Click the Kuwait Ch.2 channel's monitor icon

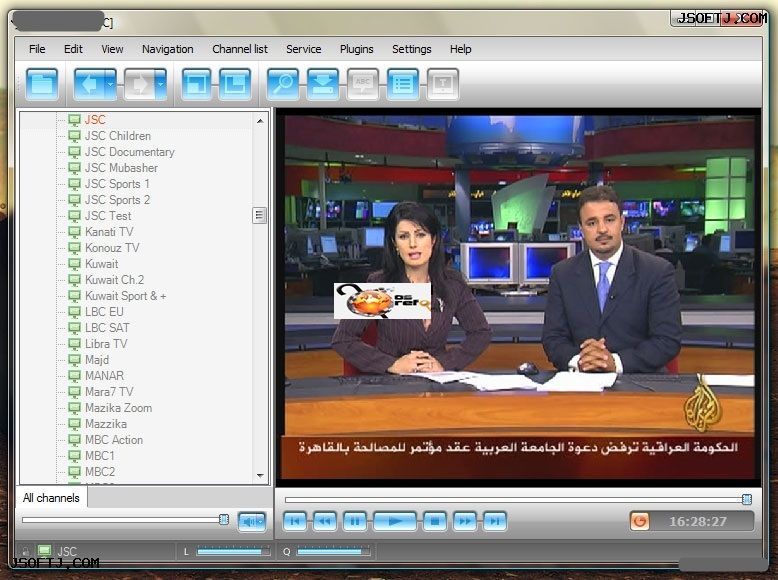[x=74, y=280]
